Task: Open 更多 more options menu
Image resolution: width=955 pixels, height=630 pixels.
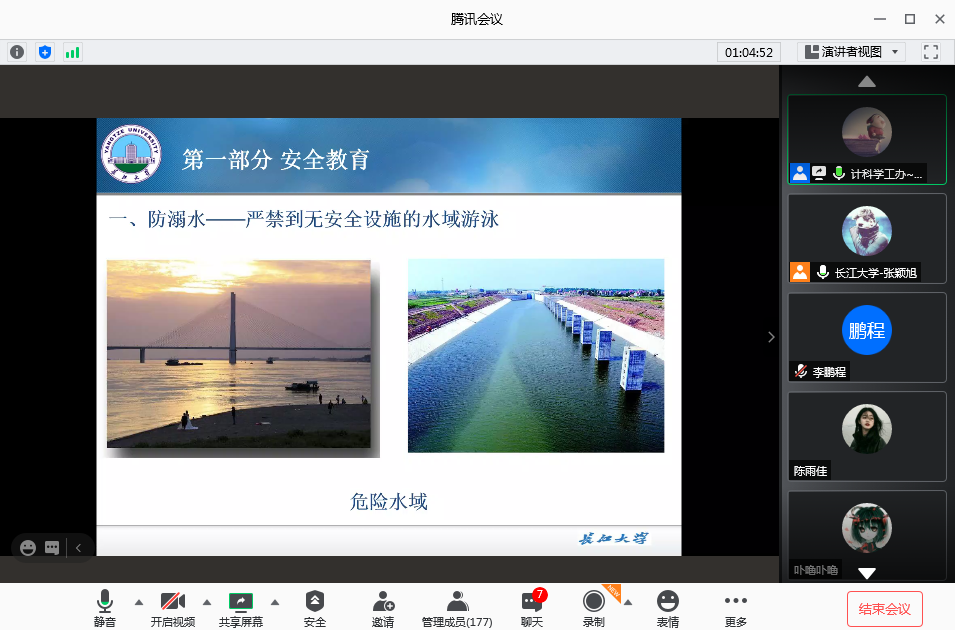Action: tap(736, 601)
